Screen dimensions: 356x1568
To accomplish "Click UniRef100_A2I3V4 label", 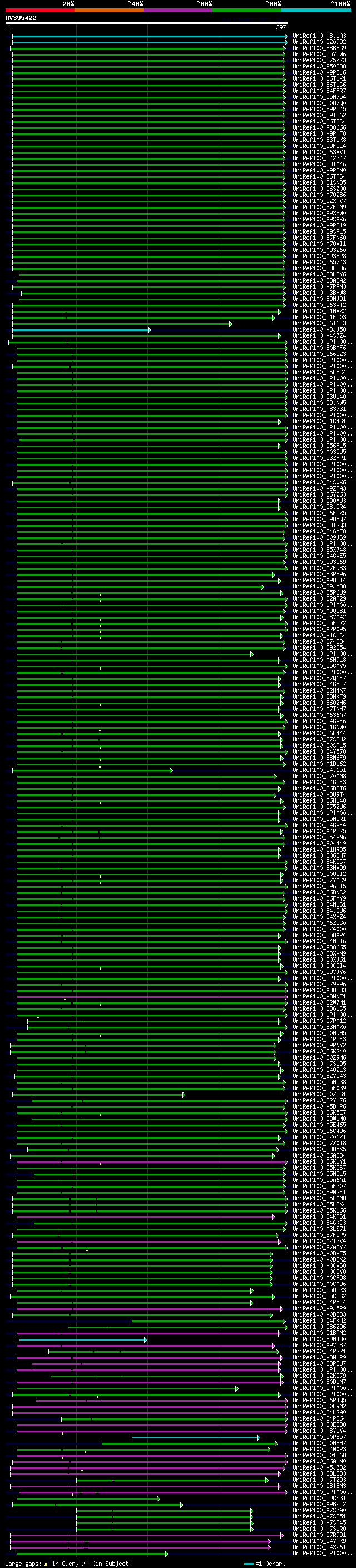I will pyautogui.click(x=319, y=1241).
